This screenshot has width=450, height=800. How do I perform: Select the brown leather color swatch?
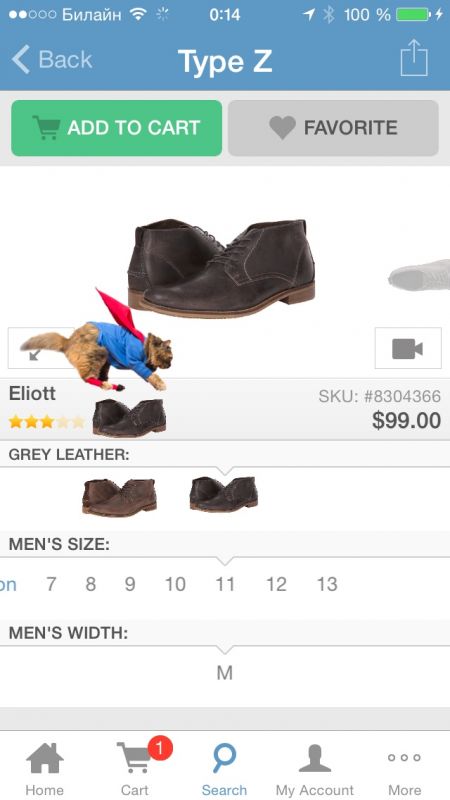pyautogui.click(x=119, y=497)
